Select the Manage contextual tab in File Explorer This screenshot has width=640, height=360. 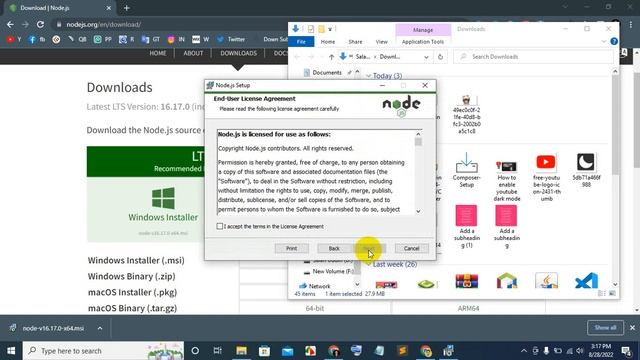click(x=423, y=30)
